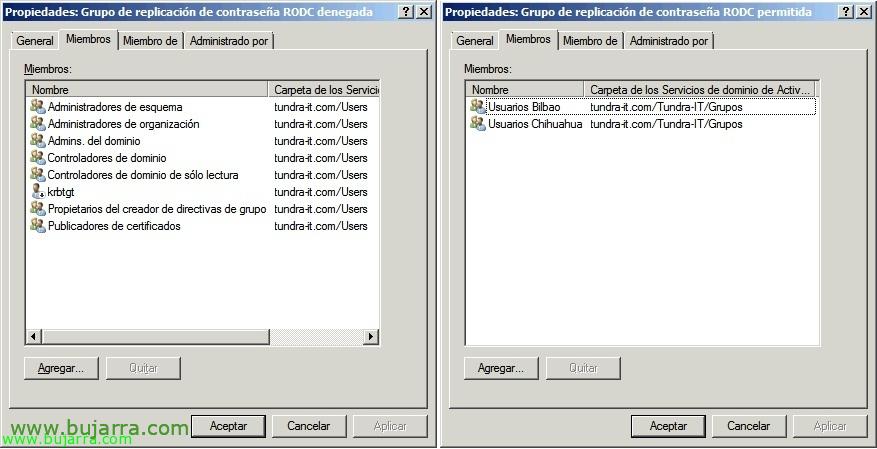Click help button in RODC denegada title bar

point(404,12)
